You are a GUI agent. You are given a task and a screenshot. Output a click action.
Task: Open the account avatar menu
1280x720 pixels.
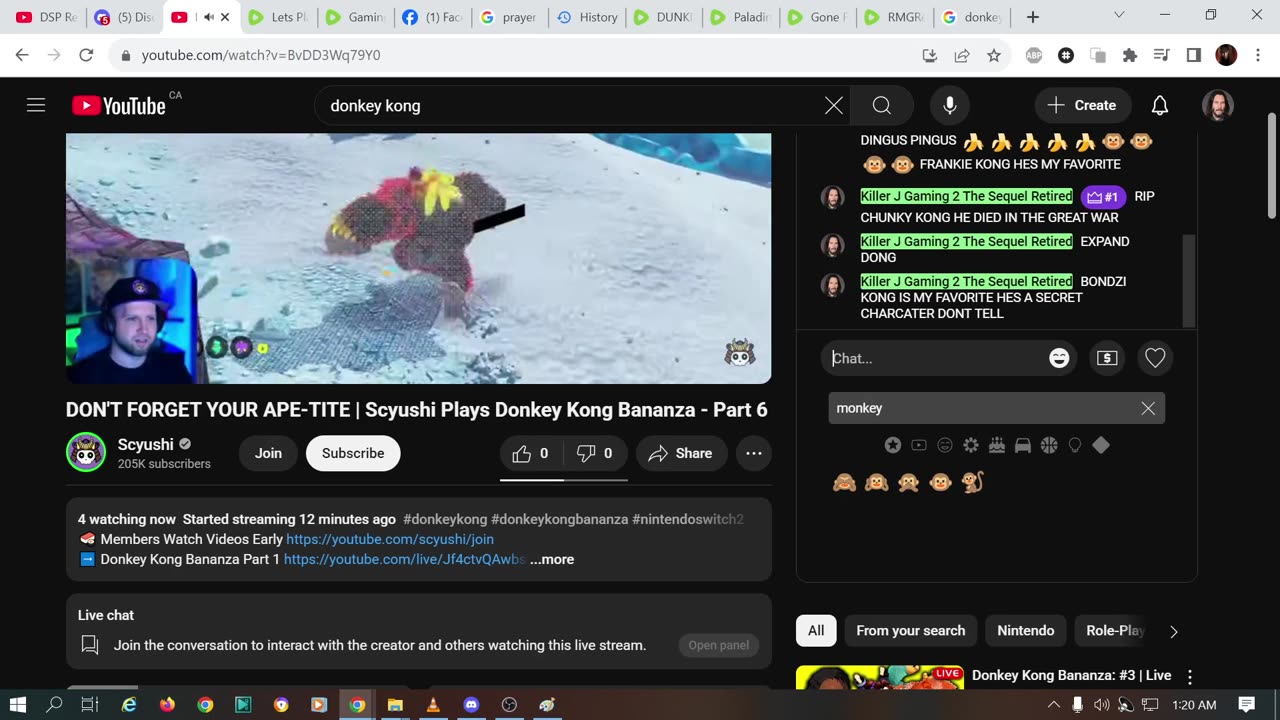[1217, 105]
